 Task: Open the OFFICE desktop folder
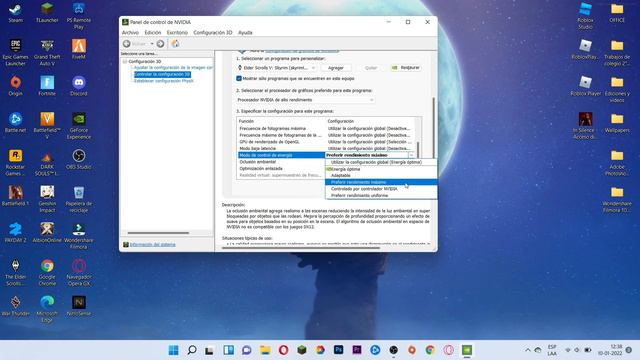pyautogui.click(x=617, y=12)
